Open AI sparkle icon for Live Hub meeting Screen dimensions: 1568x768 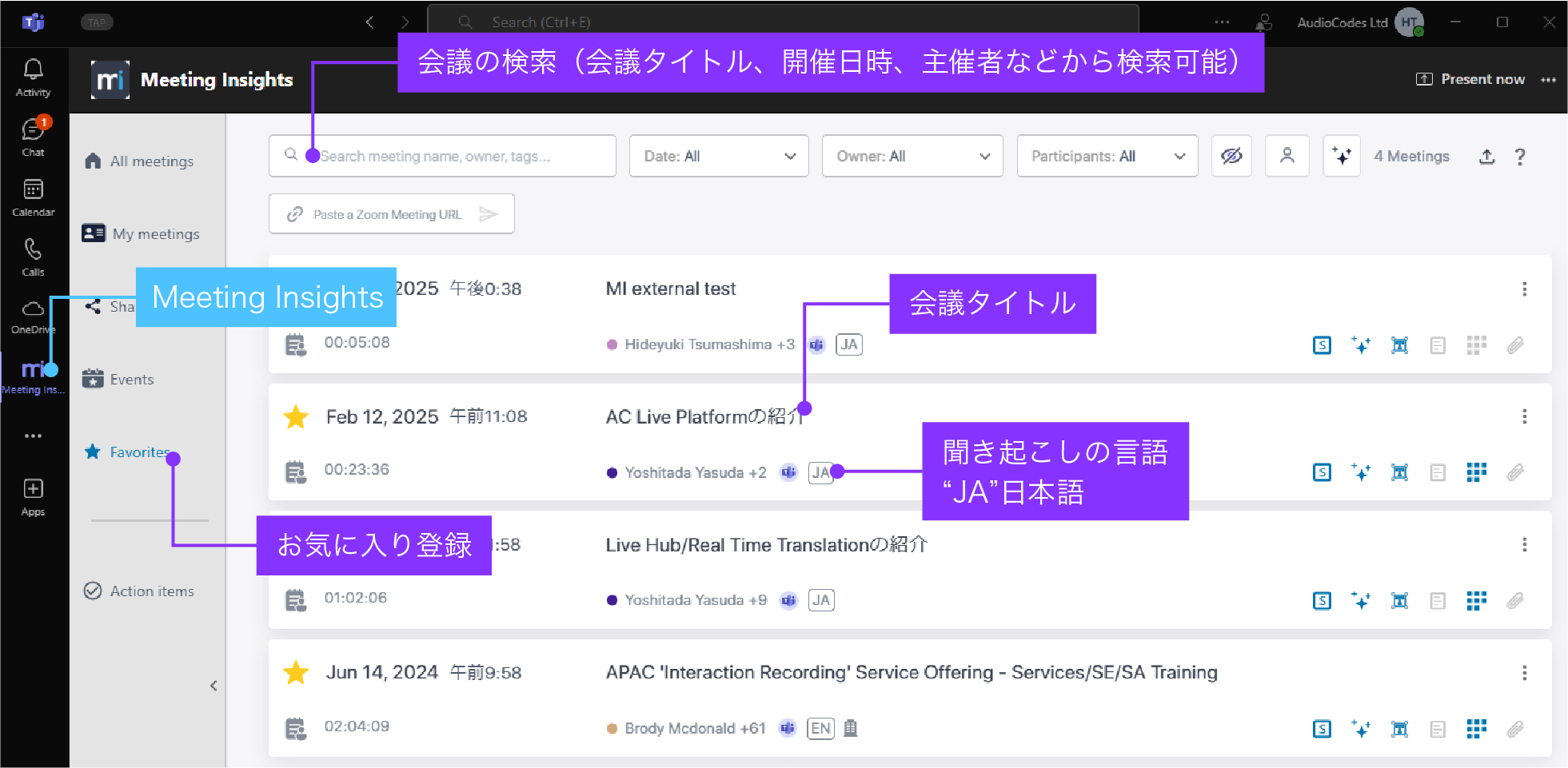pyautogui.click(x=1360, y=600)
